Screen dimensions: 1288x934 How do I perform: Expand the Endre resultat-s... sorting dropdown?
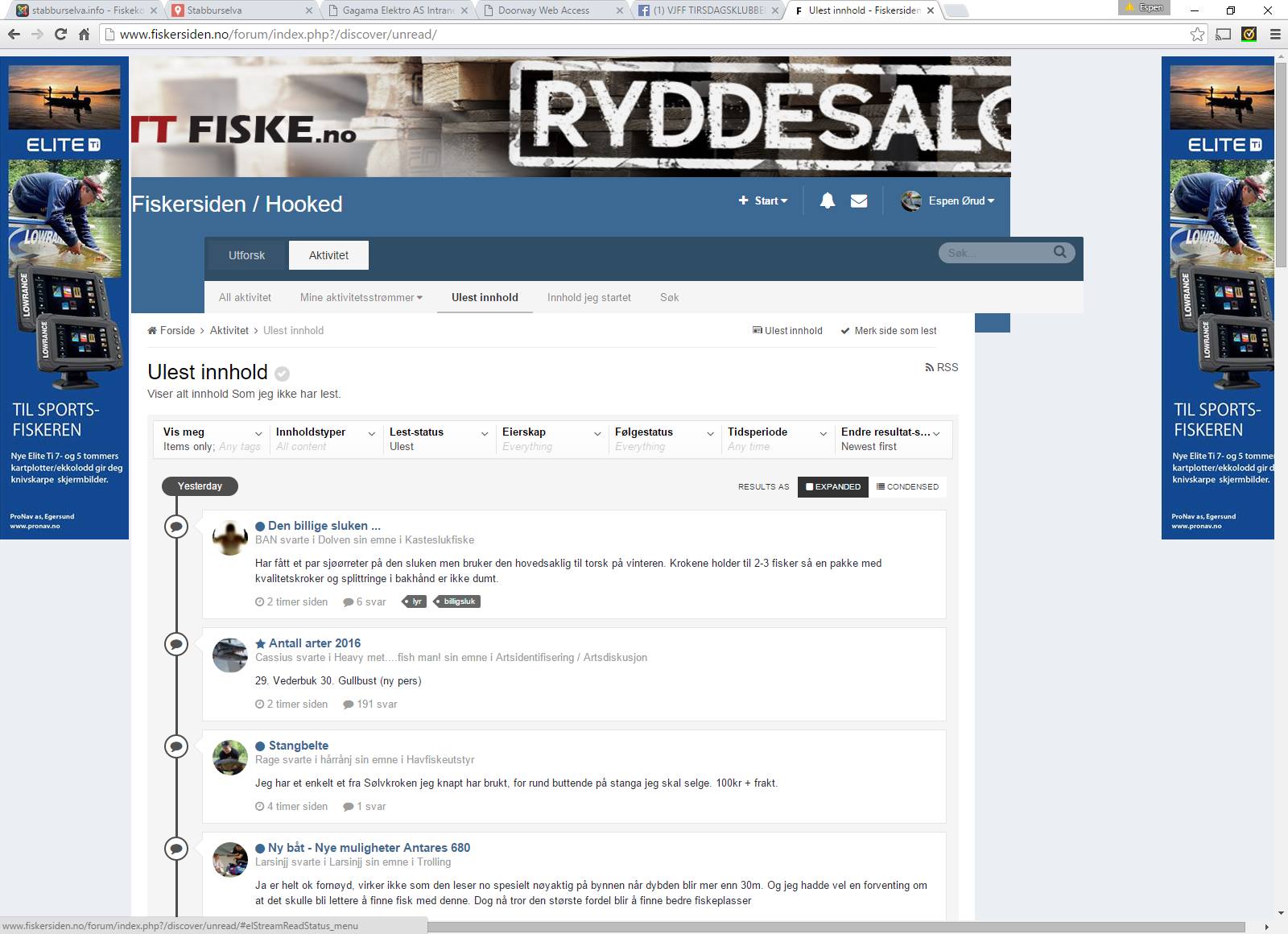pos(891,439)
